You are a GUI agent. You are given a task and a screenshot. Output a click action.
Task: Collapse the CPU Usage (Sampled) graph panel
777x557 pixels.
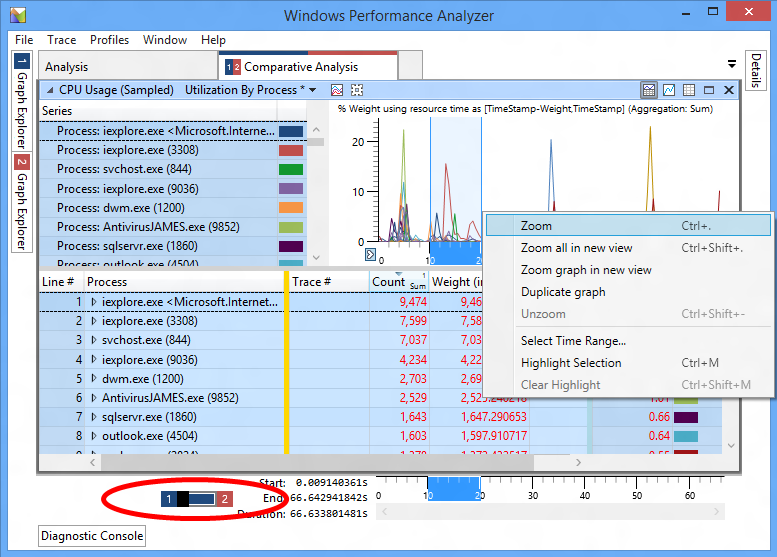[50, 90]
